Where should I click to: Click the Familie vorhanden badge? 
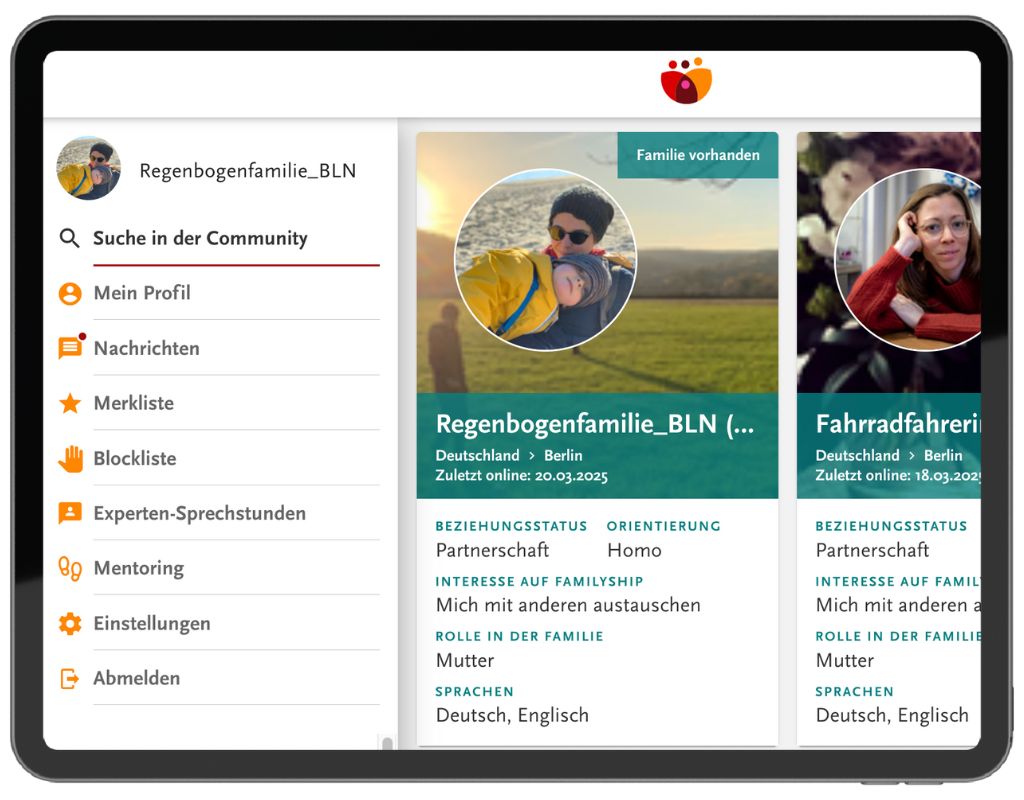(697, 155)
